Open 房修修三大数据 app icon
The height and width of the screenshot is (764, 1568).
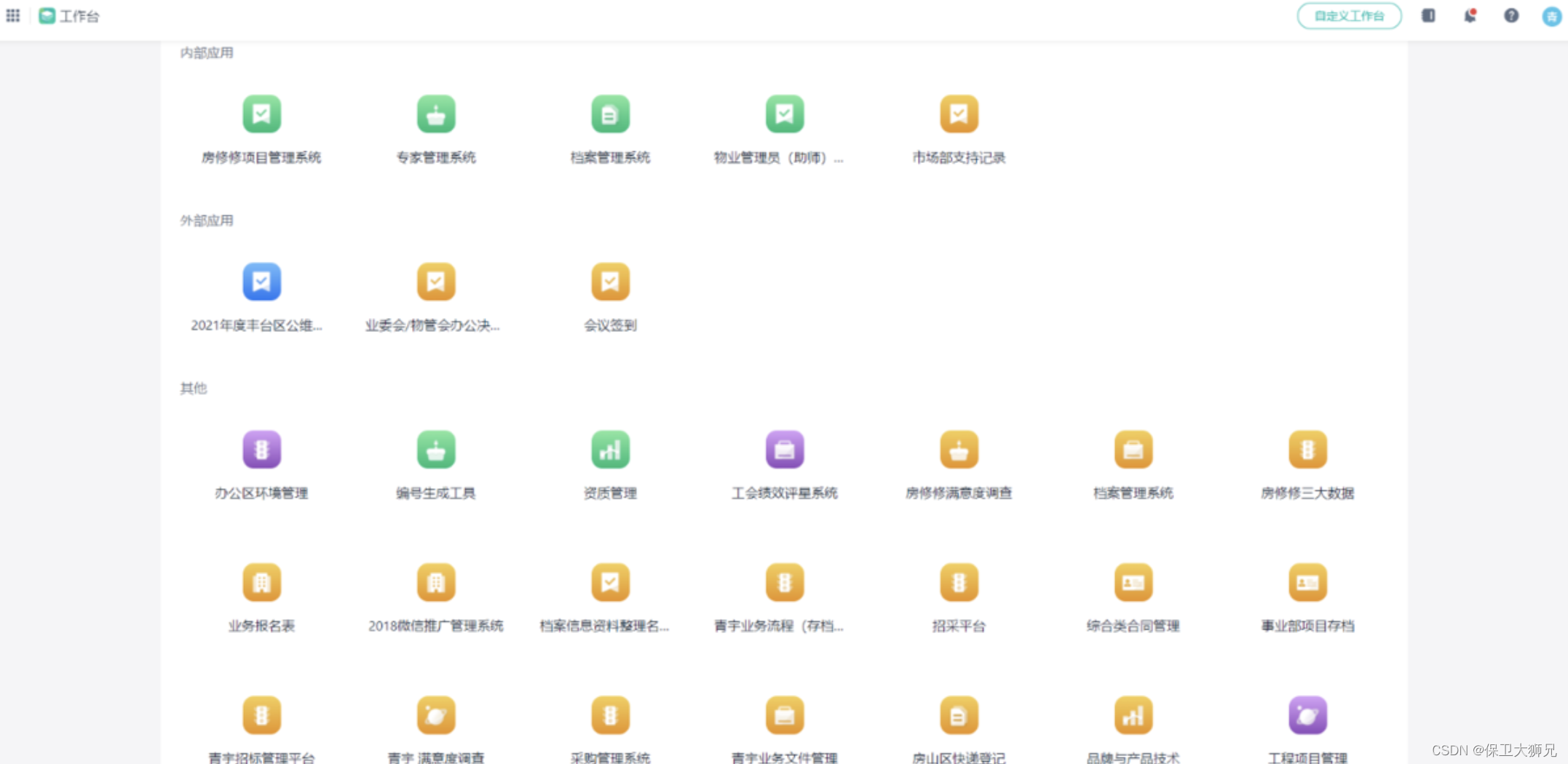click(x=1307, y=450)
